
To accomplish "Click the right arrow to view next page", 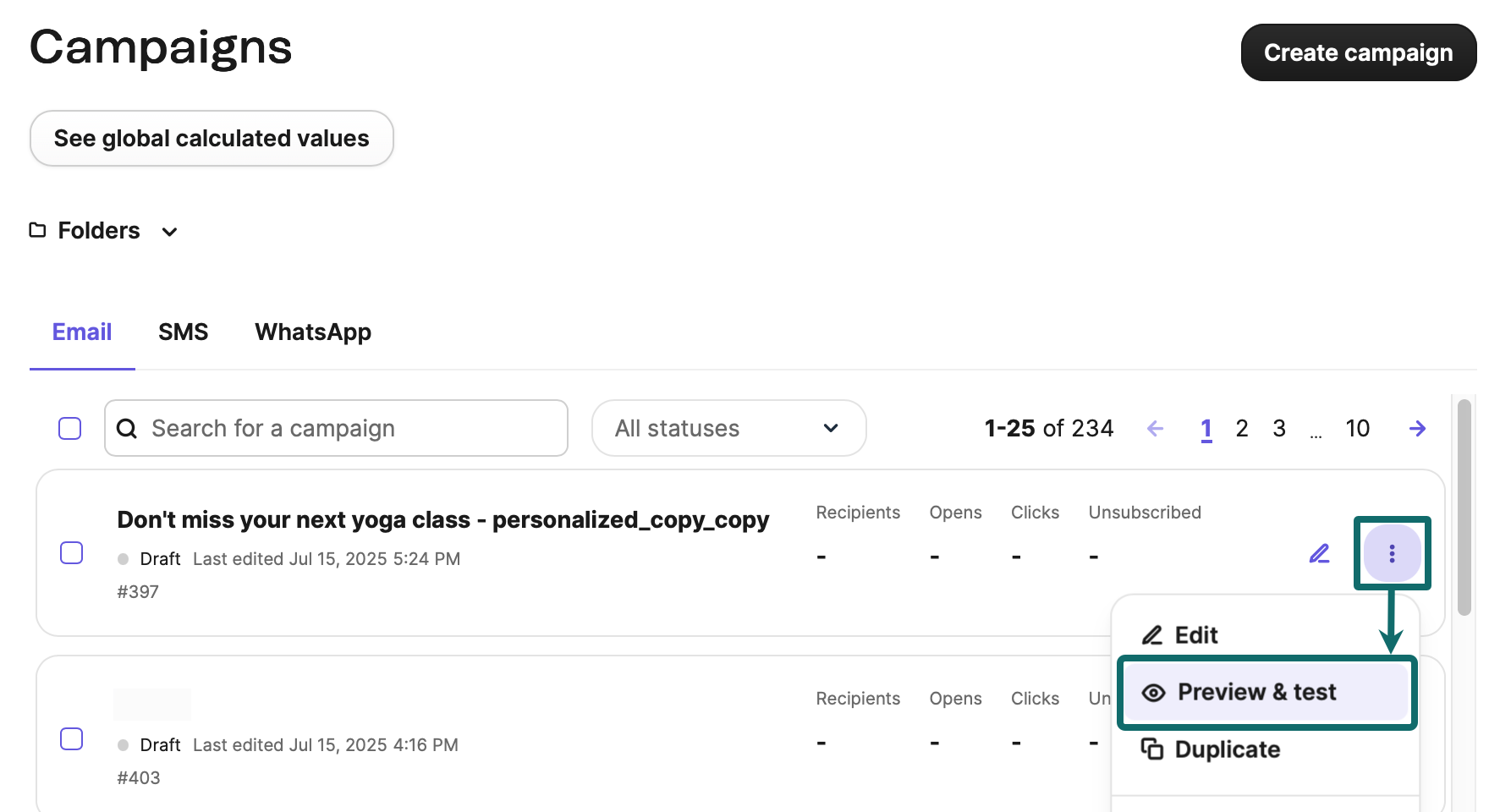I will coord(1417,428).
